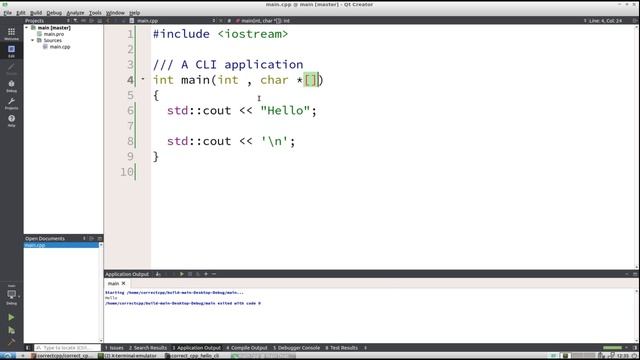Open the 4 Compile Output pane
This screenshot has width=640, height=360.
[x=247, y=348]
